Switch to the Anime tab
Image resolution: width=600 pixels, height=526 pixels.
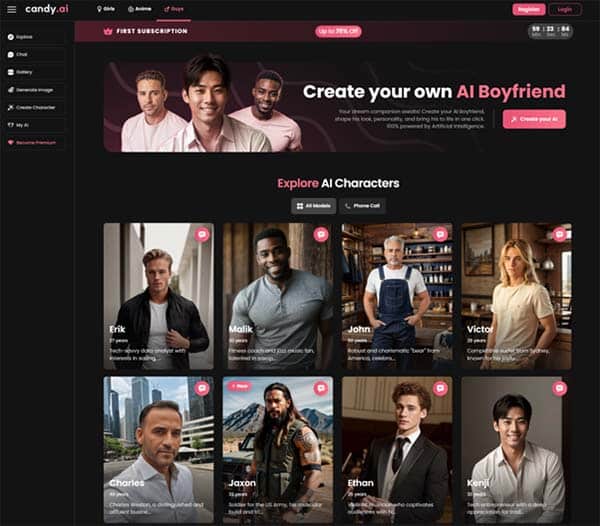pyautogui.click(x=140, y=9)
